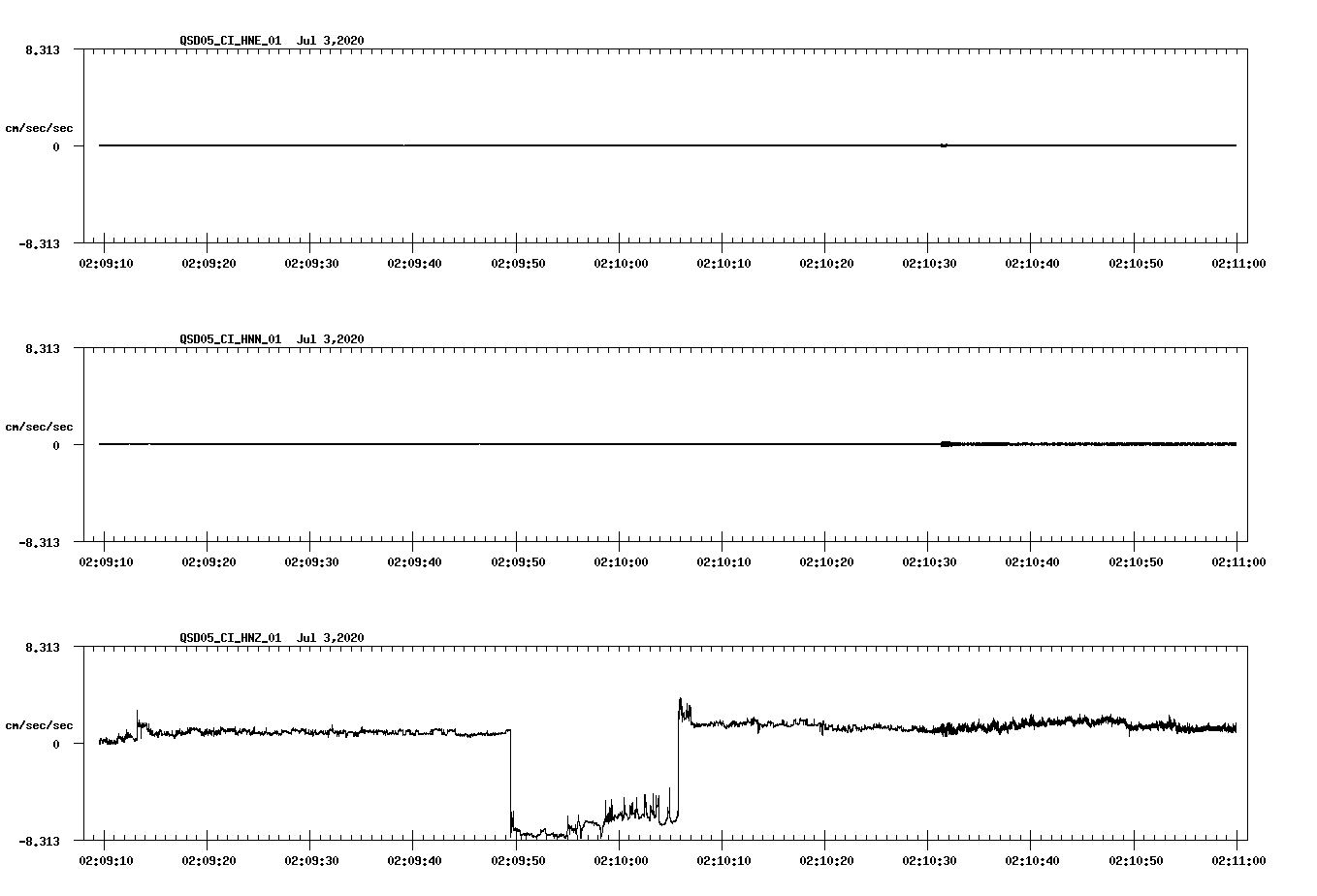Select the 8.313 upper limit on HNZ chart
Viewport: 1317px width, 896px height.
click(x=42, y=647)
